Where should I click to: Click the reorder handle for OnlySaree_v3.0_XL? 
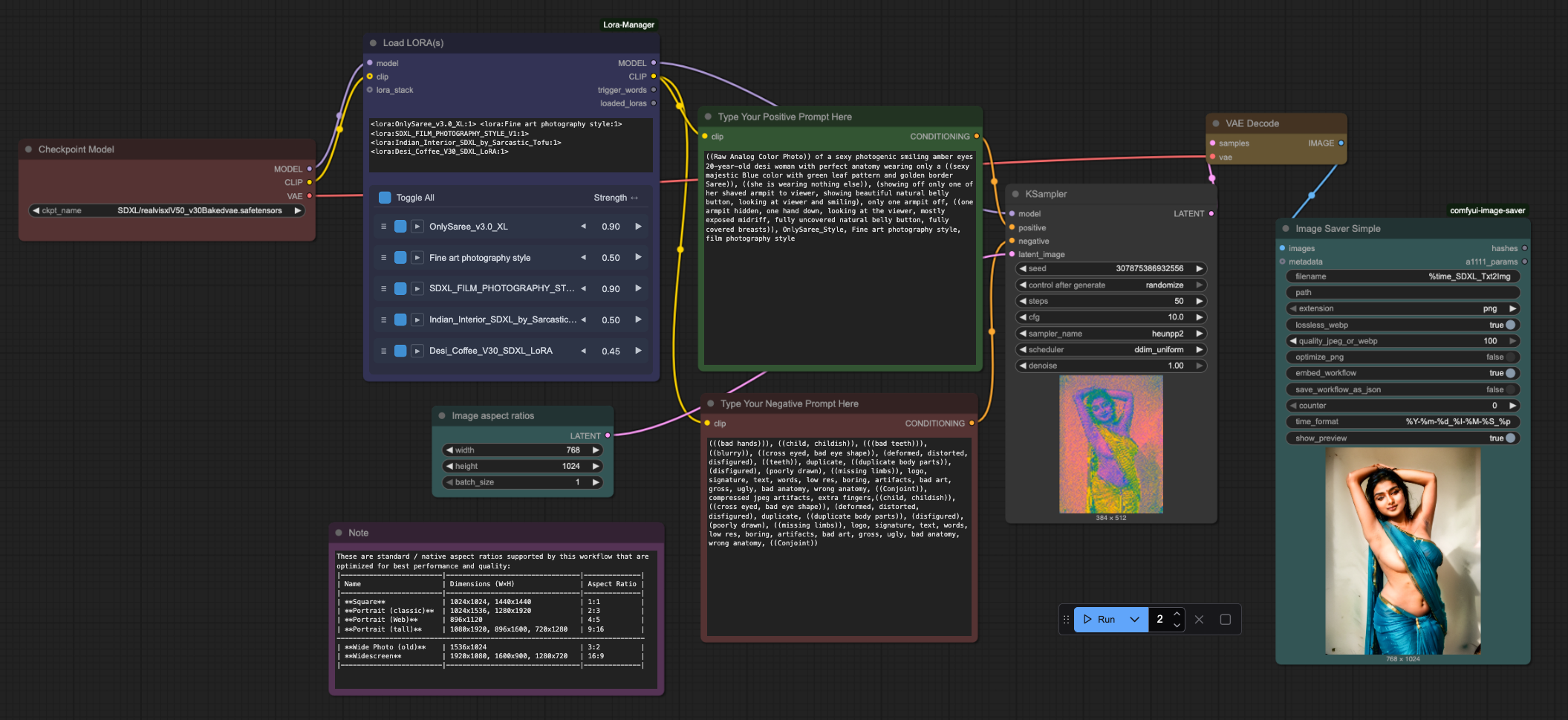tap(383, 227)
